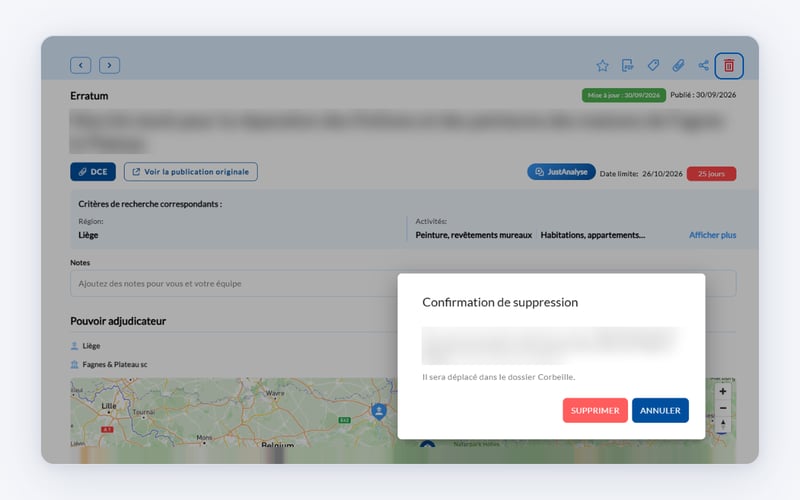Viewport: 800px width, 500px height.
Task: Click the paperclip attachment icon
Action: 678,65
